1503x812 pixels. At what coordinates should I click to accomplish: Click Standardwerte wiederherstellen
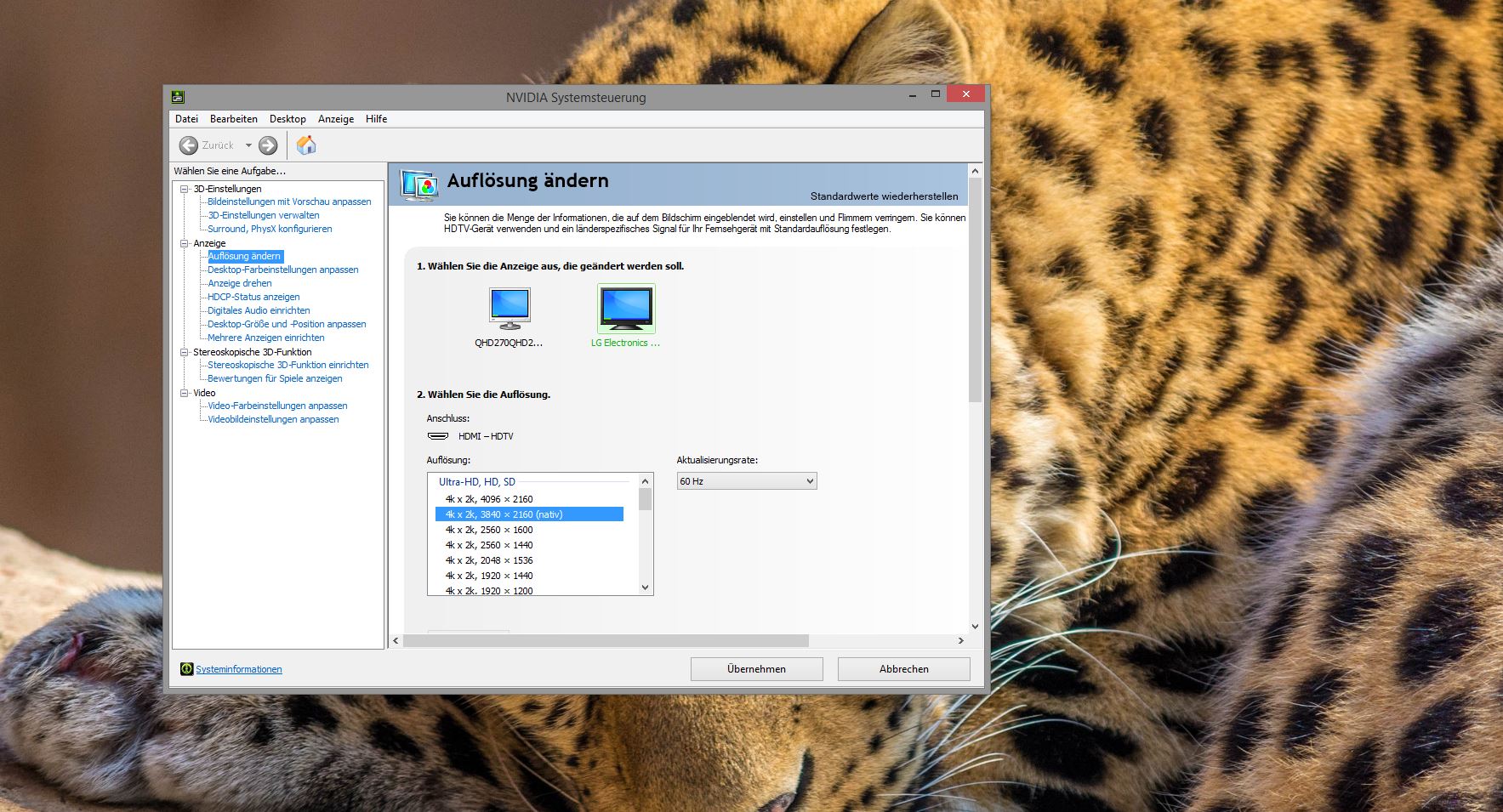[885, 196]
